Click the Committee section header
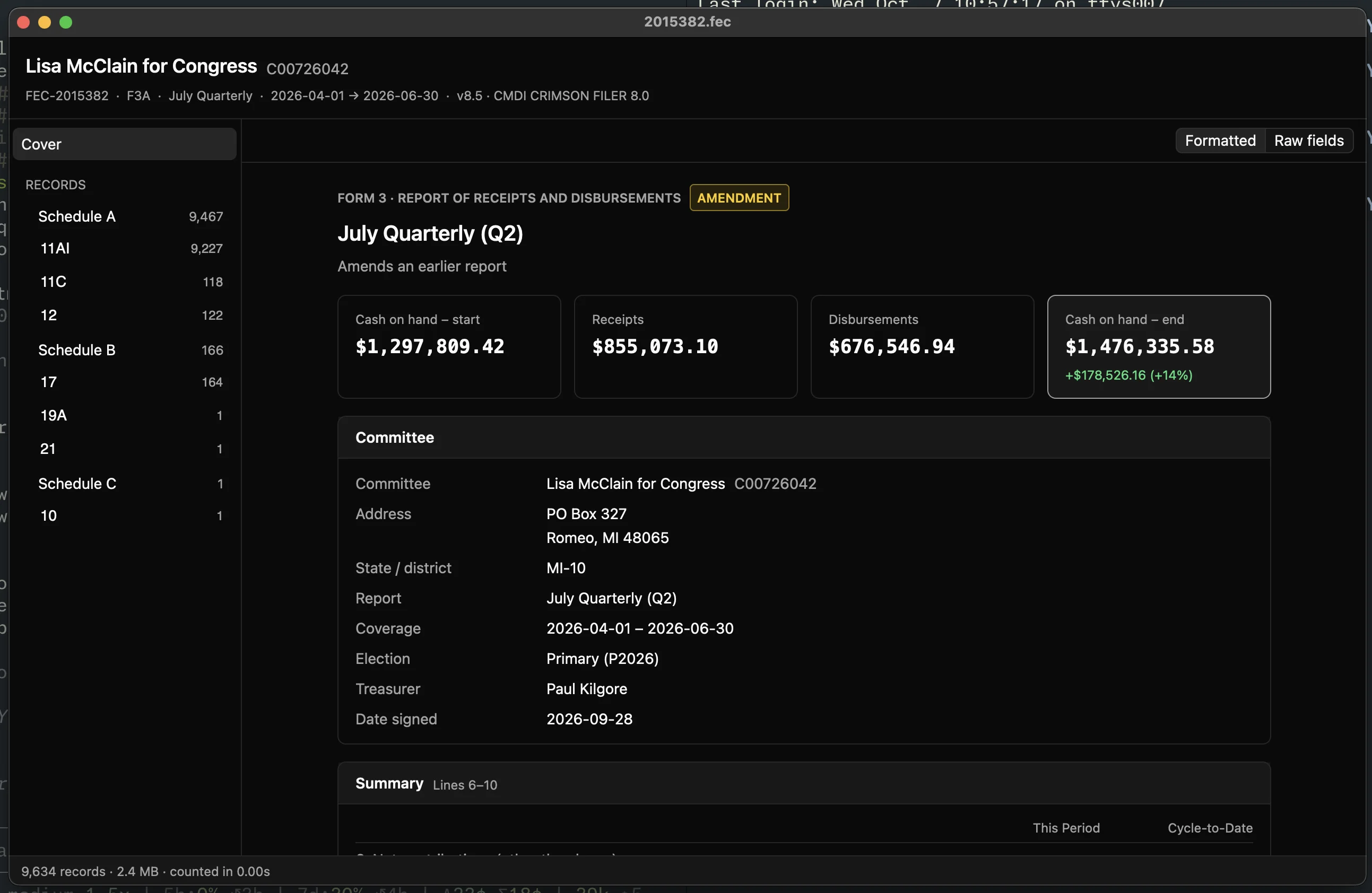Viewport: 1372px width, 893px height. (804, 437)
